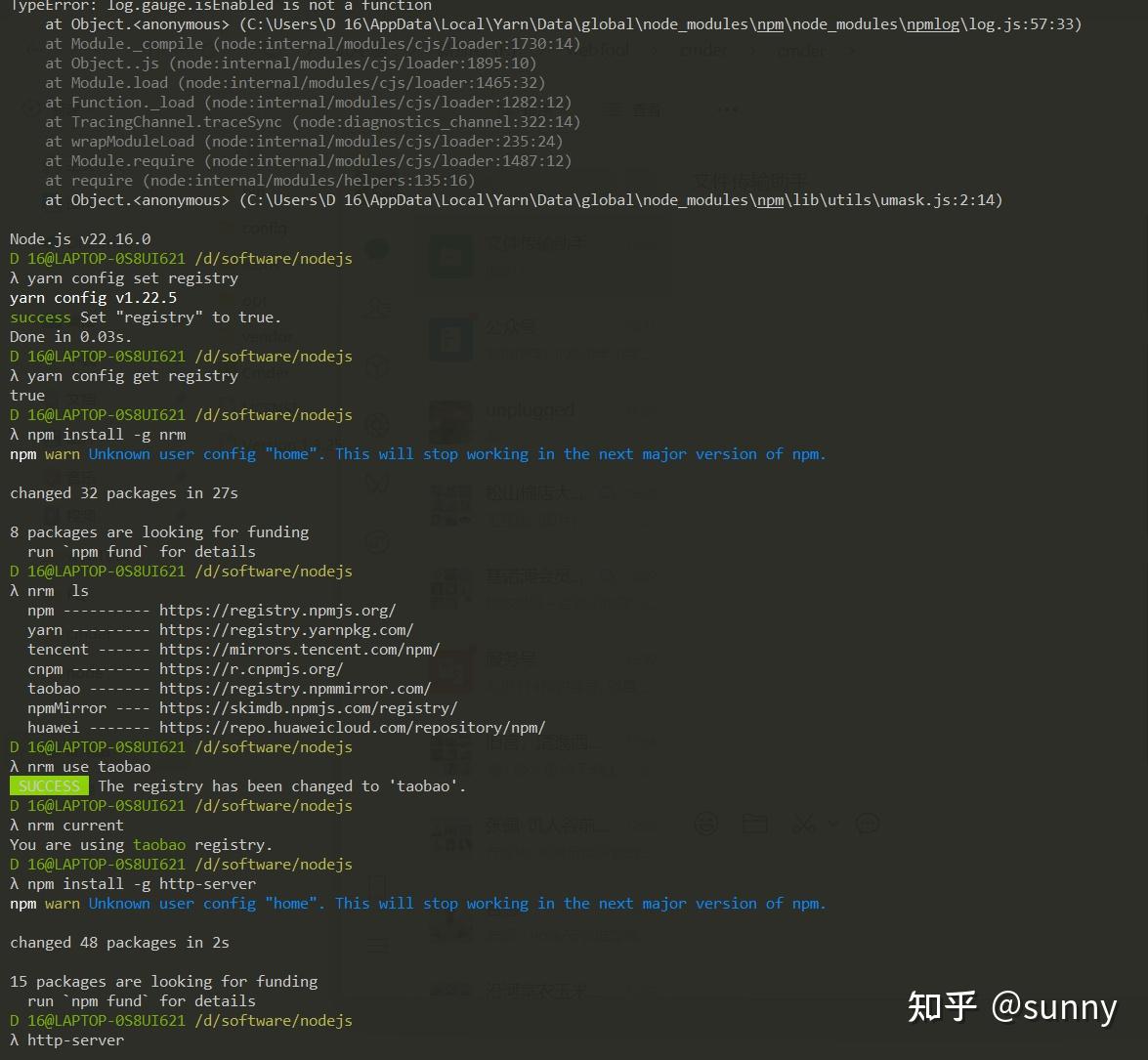Image resolution: width=1148 pixels, height=1060 pixels.
Task: Click the 文件传输助手 chat avatar
Action: [x=449, y=256]
